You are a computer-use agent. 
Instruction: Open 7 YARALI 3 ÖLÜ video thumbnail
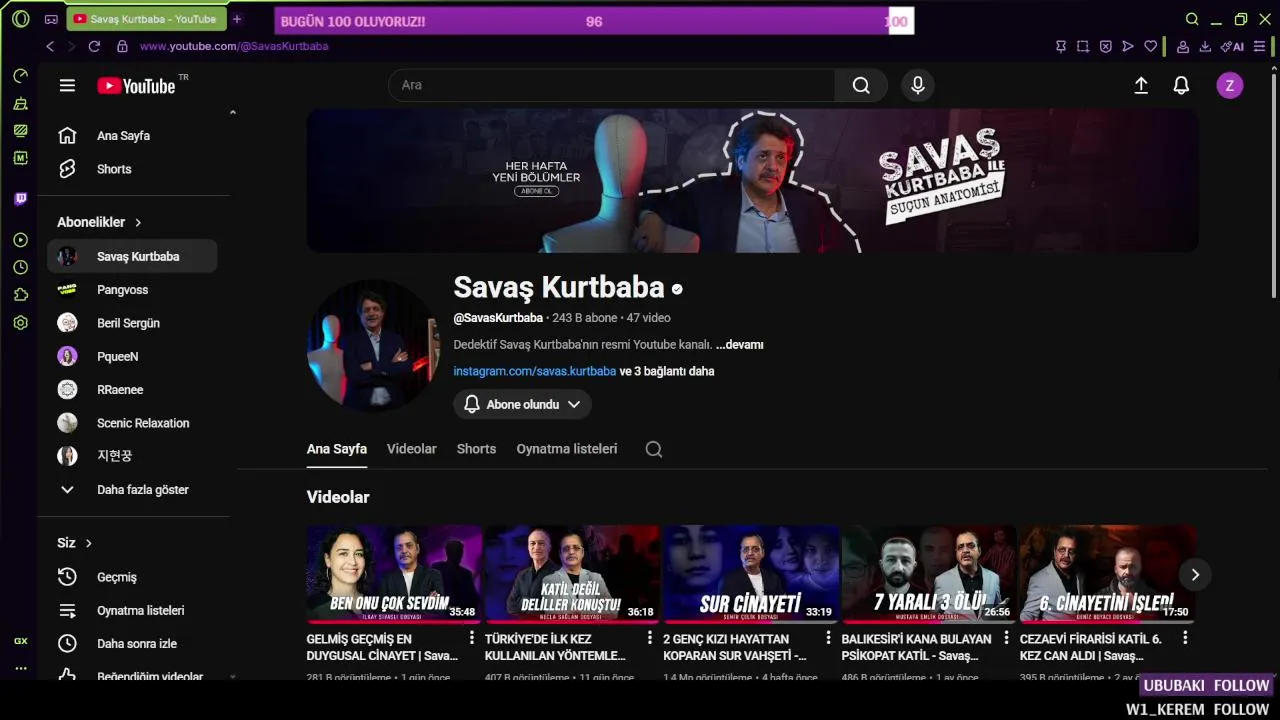929,574
